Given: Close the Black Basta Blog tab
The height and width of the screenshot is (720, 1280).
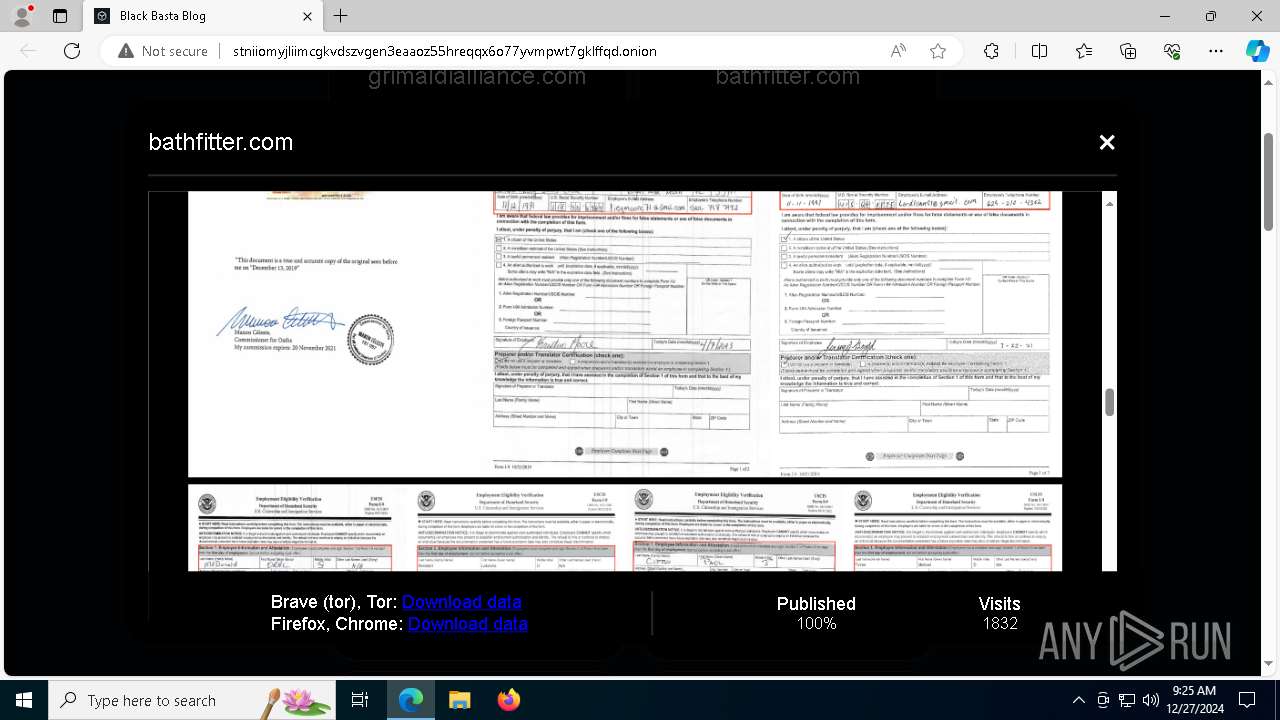Looking at the screenshot, I should coord(307,16).
